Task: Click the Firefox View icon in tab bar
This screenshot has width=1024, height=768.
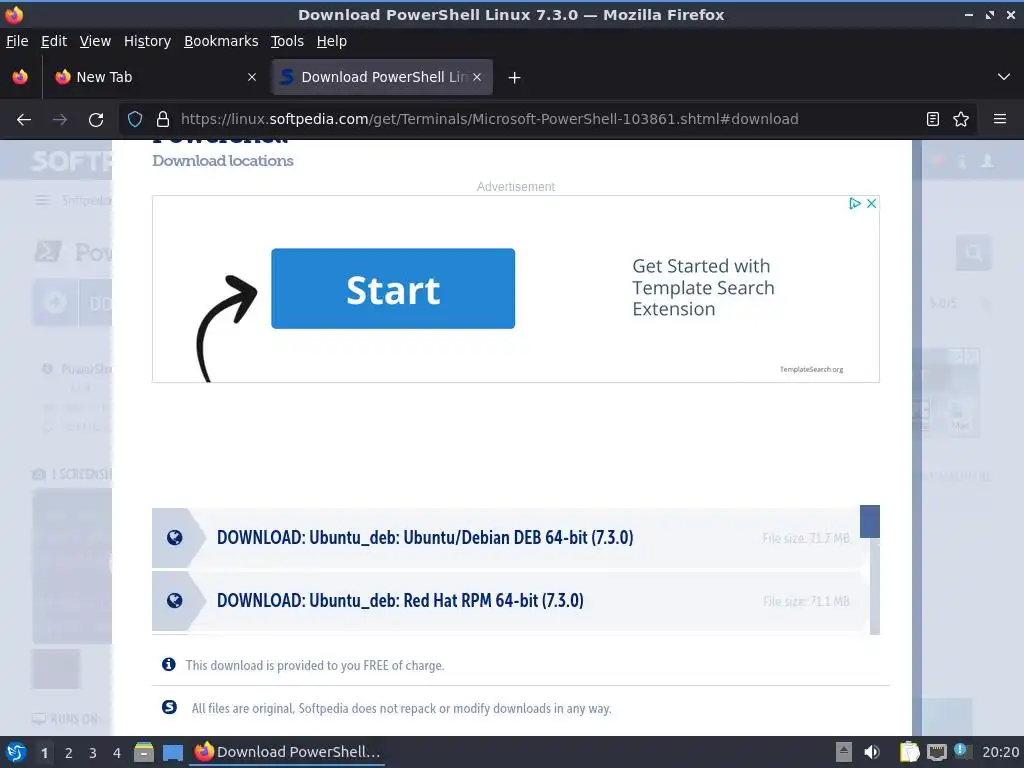Action: pyautogui.click(x=20, y=77)
